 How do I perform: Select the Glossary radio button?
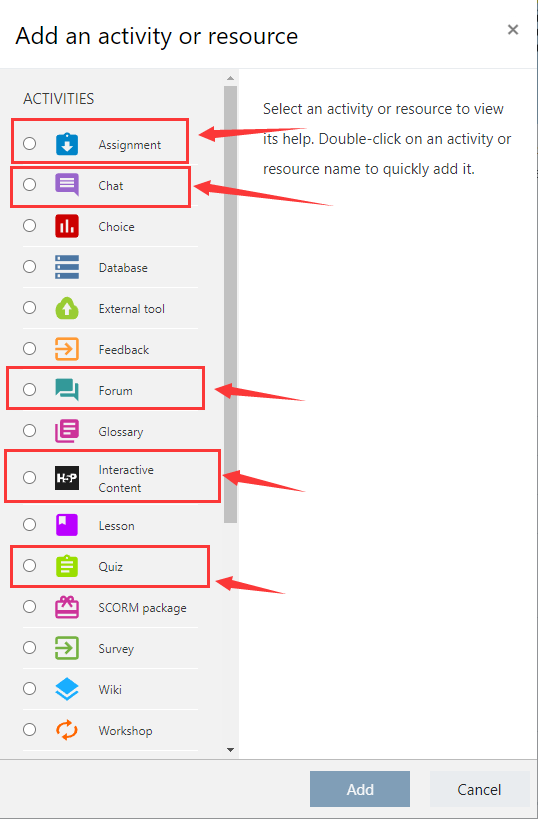[x=30, y=430]
